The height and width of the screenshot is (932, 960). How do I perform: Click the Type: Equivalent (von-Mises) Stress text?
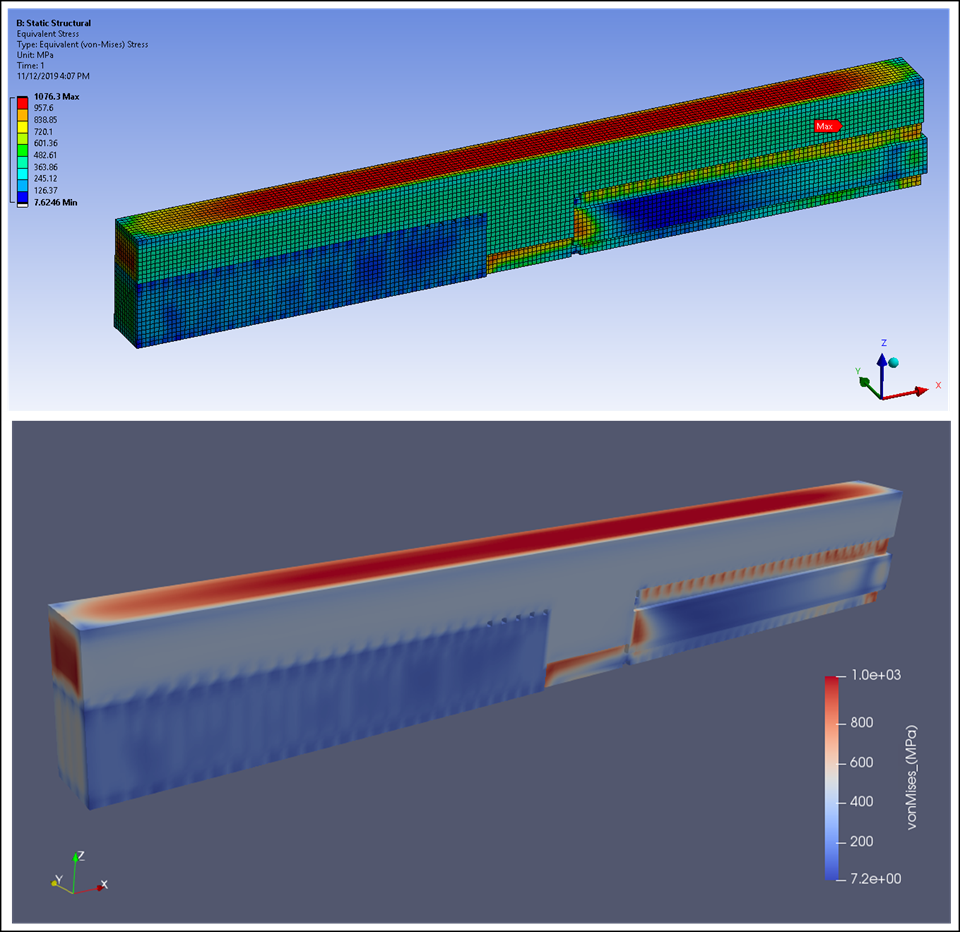76,46
